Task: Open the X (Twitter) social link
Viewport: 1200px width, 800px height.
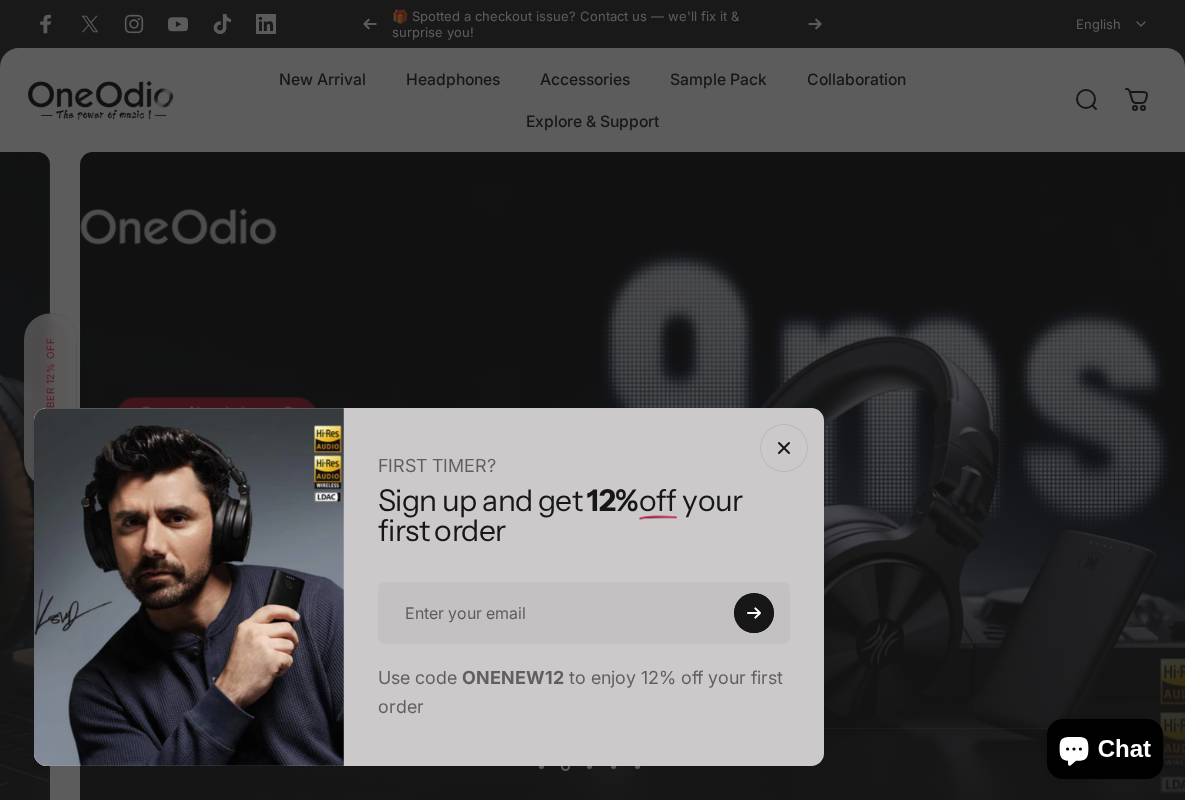Action: pos(90,24)
